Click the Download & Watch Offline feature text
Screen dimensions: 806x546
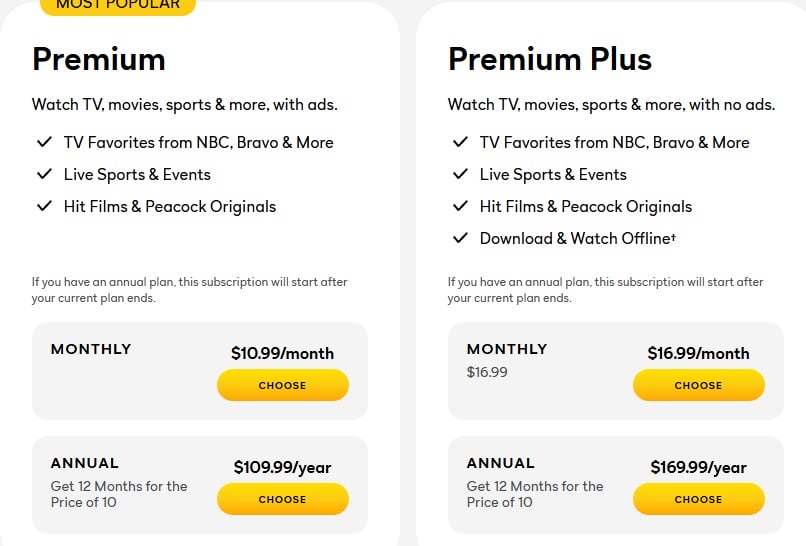(565, 238)
